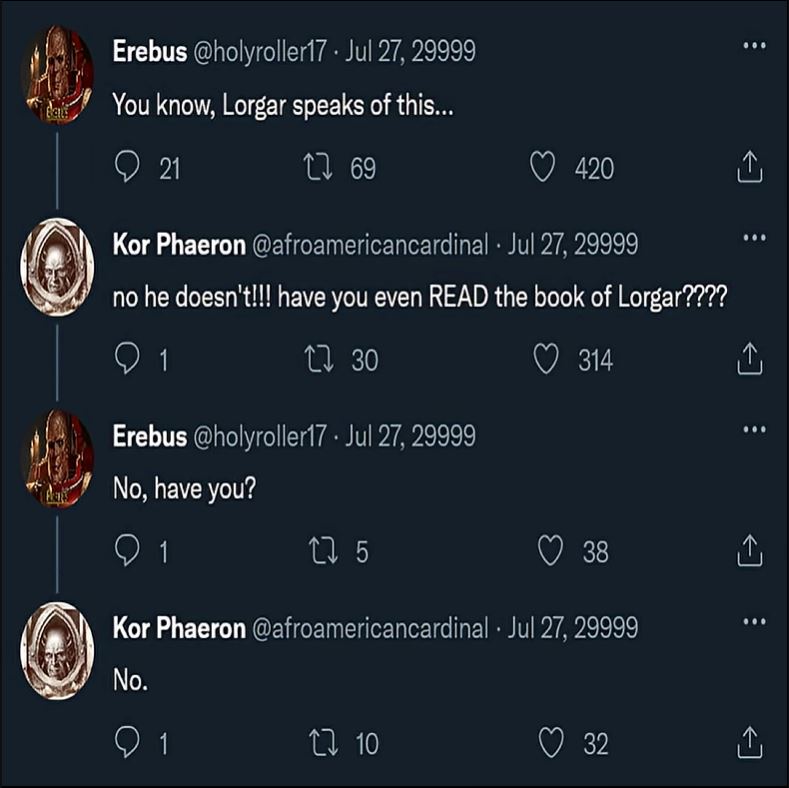Open more options on Erebus's first tweet
789x788 pixels.
click(x=753, y=46)
